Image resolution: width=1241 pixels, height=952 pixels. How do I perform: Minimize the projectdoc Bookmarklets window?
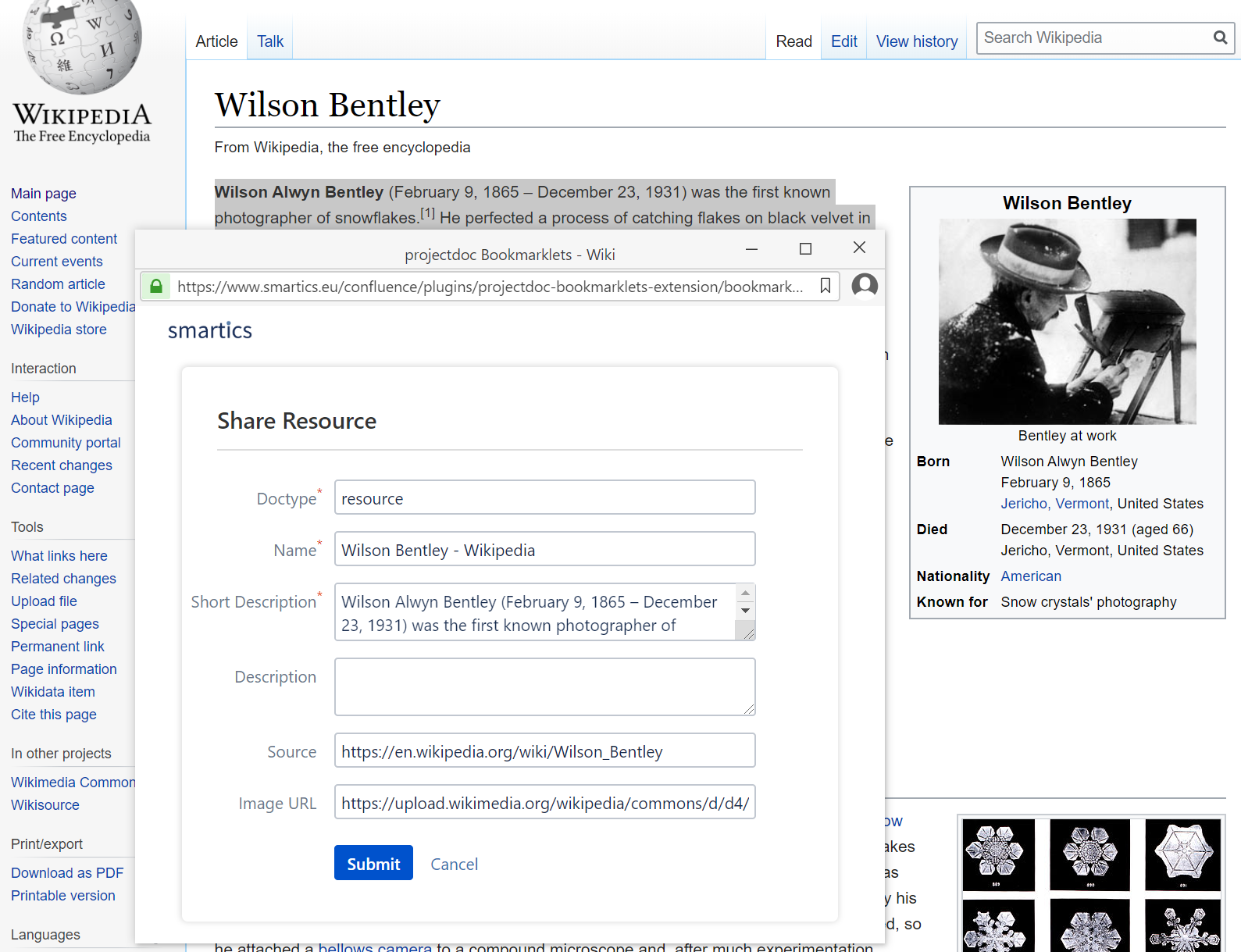click(x=751, y=248)
